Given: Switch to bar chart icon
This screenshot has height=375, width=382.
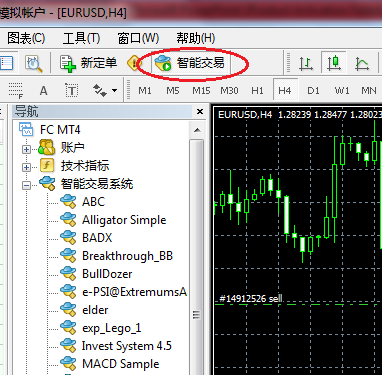Looking at the screenshot, I should 306,63.
